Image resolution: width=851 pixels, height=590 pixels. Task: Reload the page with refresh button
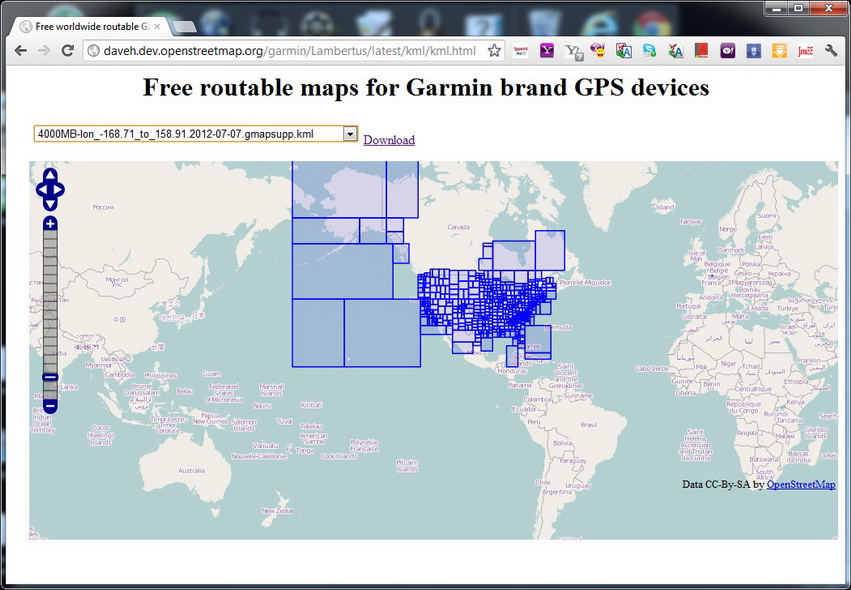[x=68, y=50]
